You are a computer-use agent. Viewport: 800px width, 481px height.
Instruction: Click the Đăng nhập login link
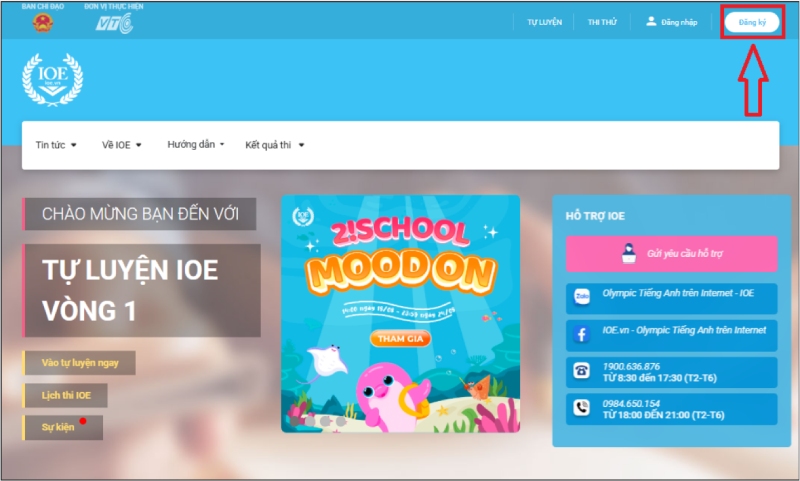click(672, 22)
